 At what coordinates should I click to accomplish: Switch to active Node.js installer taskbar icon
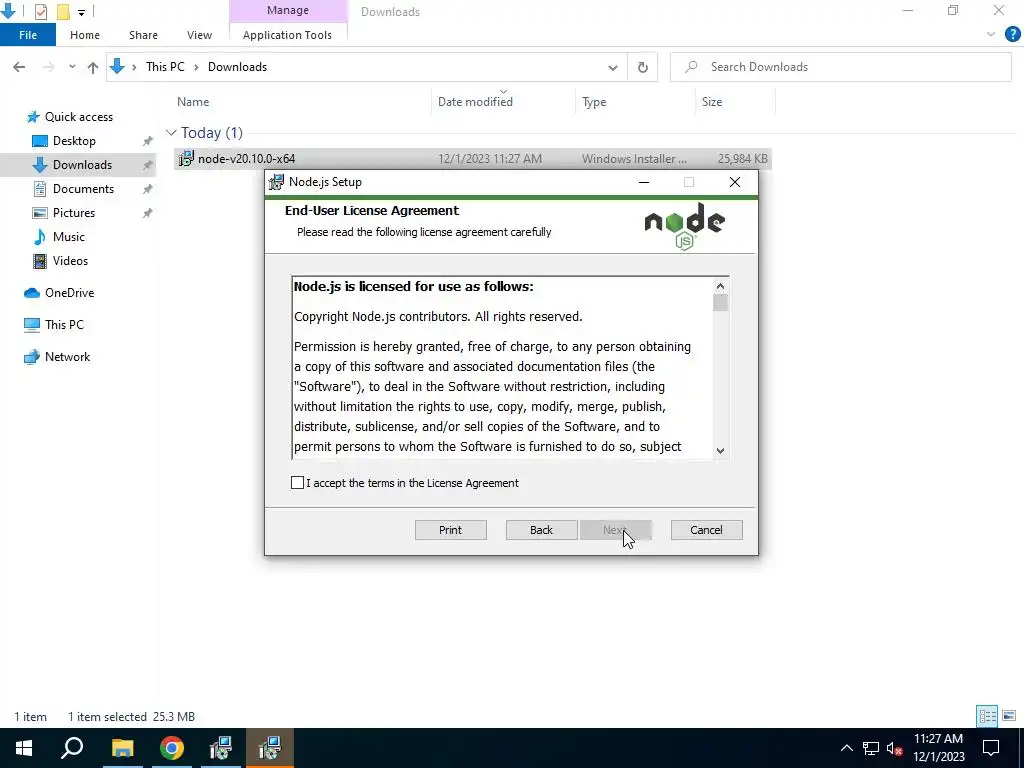(x=270, y=748)
